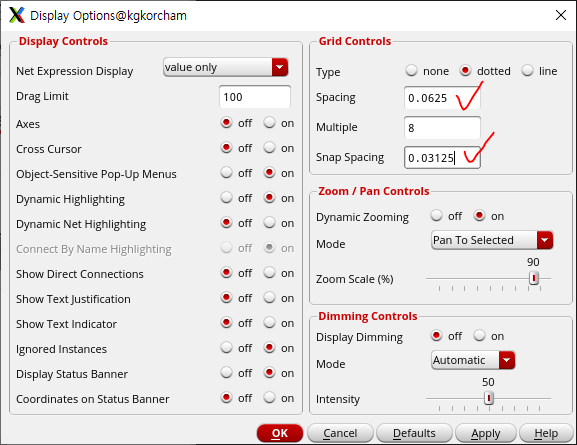
Task: Turn Show Direct Connections on
Action: pos(269,273)
